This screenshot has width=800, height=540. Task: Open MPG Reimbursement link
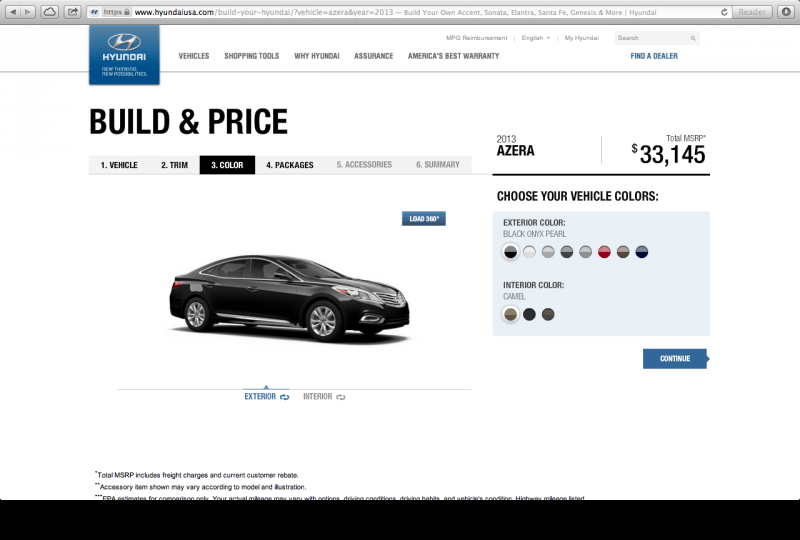click(x=477, y=38)
